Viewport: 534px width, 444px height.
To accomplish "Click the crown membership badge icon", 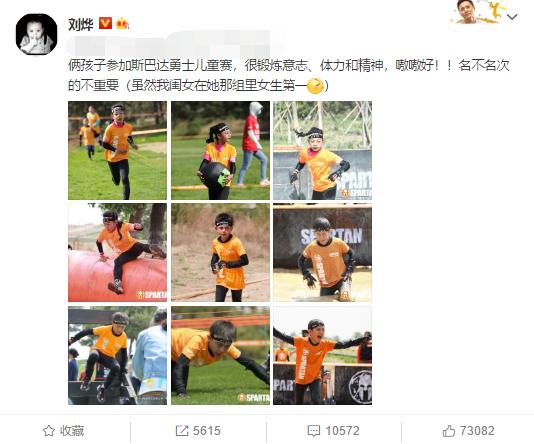I will pos(123,24).
